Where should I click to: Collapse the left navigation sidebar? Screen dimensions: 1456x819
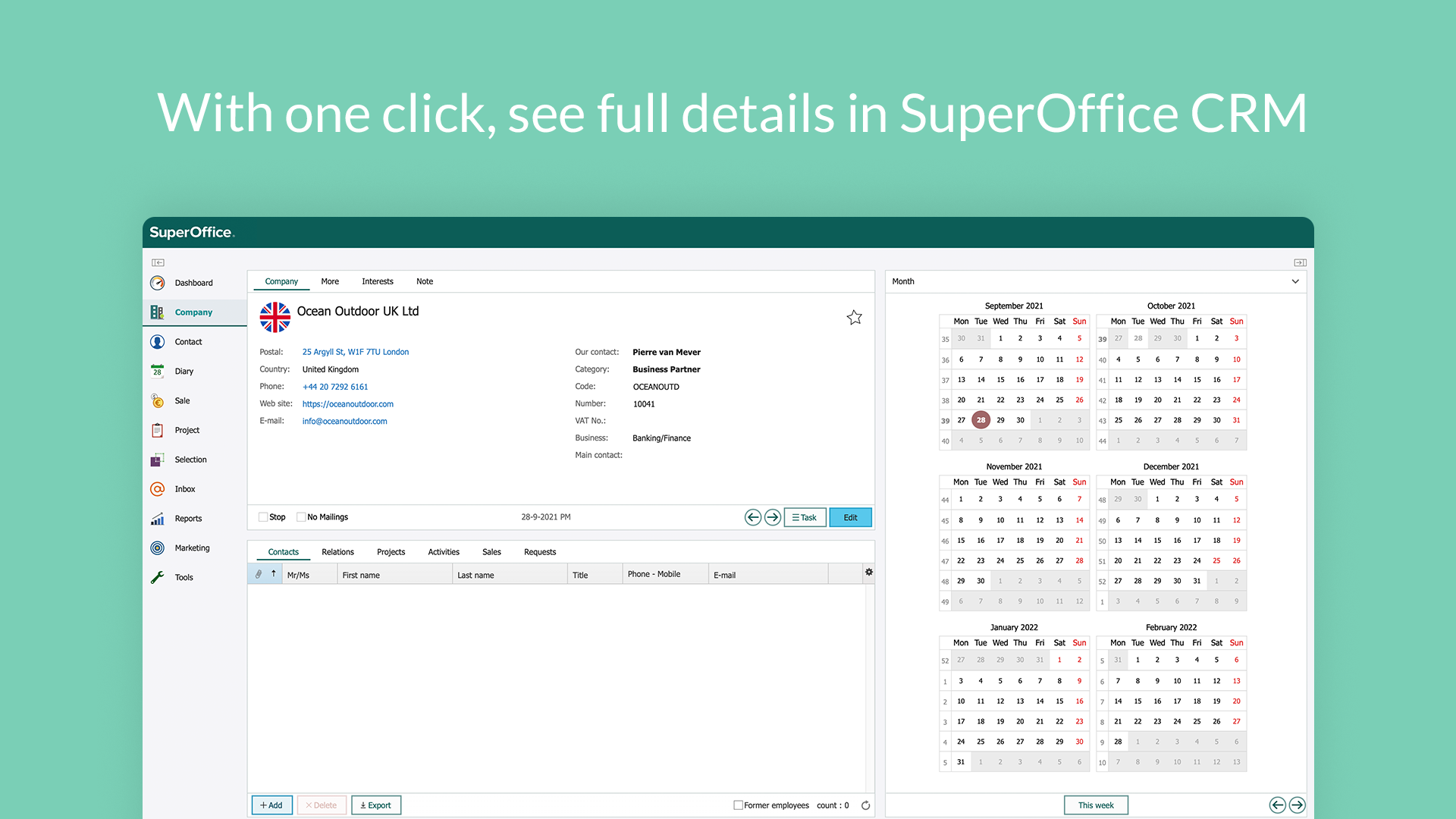(158, 262)
